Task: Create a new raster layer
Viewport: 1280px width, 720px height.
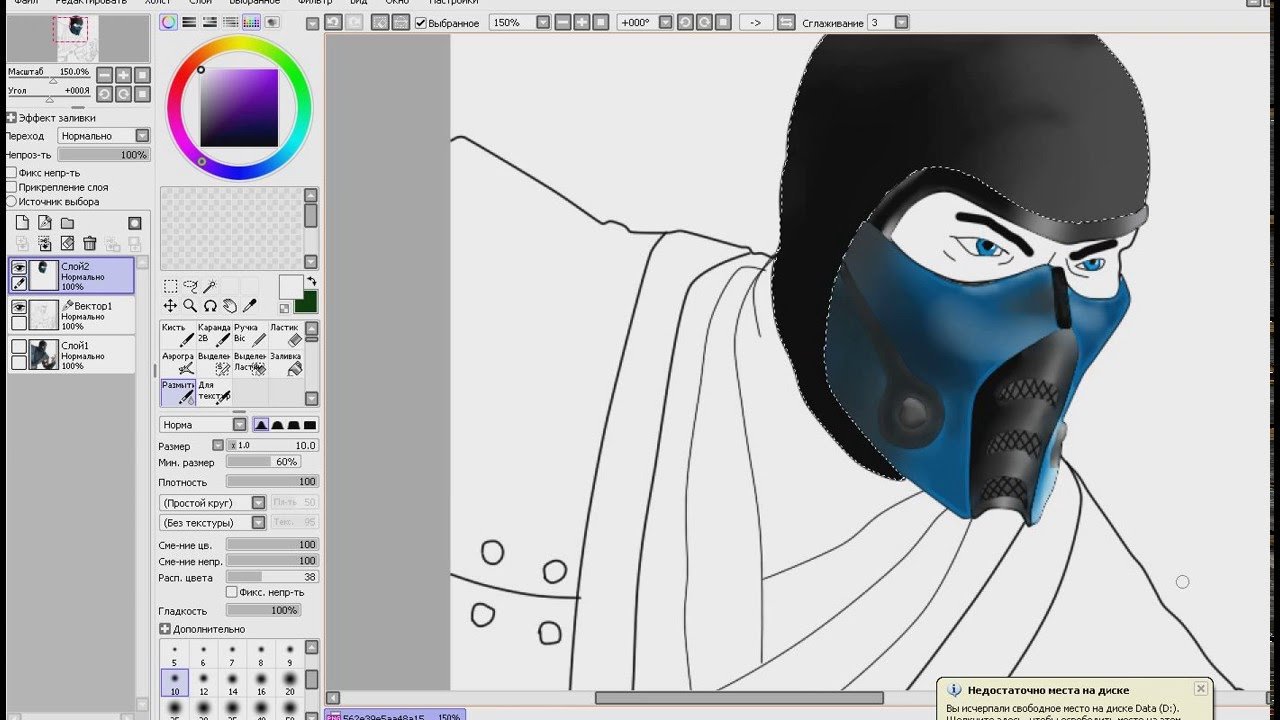Action: (x=22, y=223)
